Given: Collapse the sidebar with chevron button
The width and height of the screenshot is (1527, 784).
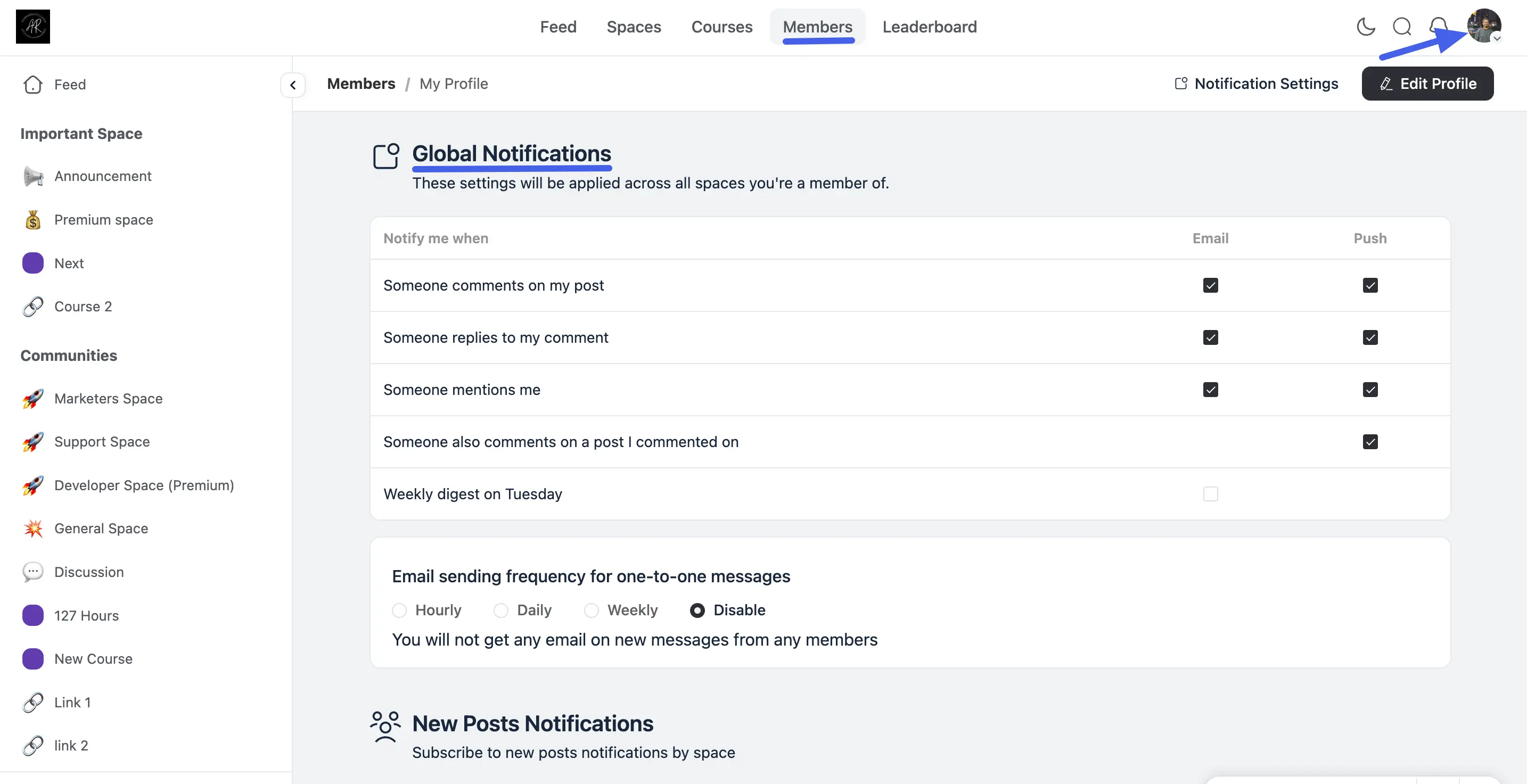Looking at the screenshot, I should (x=293, y=85).
